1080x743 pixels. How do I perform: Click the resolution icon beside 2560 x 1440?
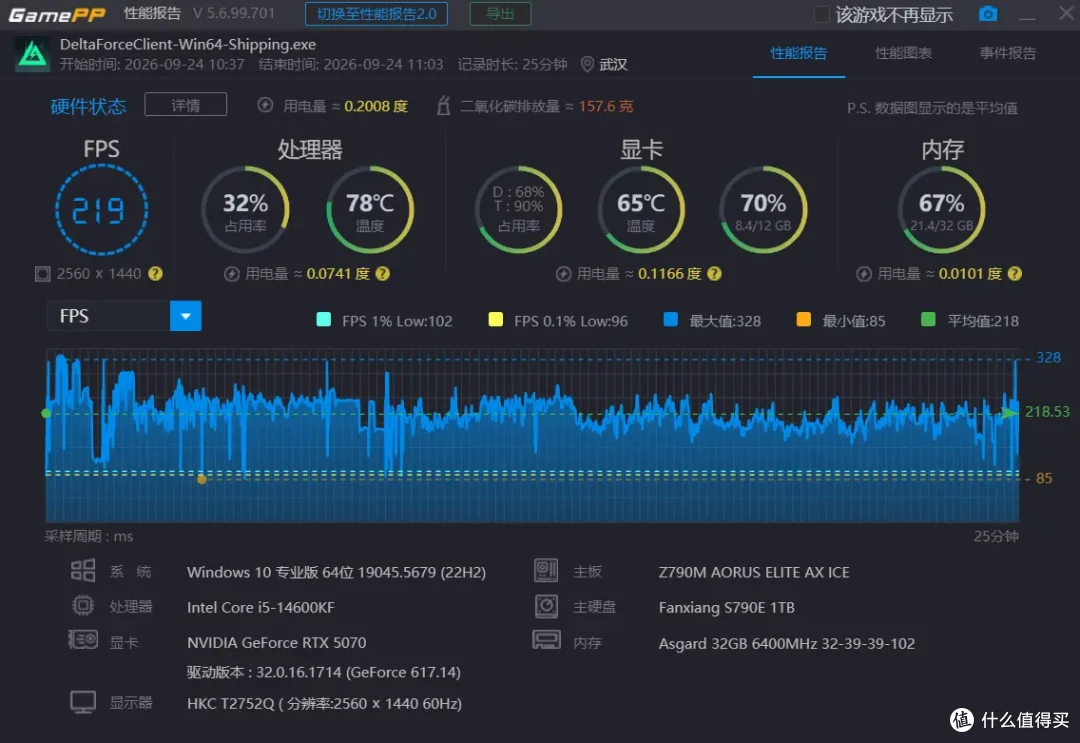tap(43, 274)
